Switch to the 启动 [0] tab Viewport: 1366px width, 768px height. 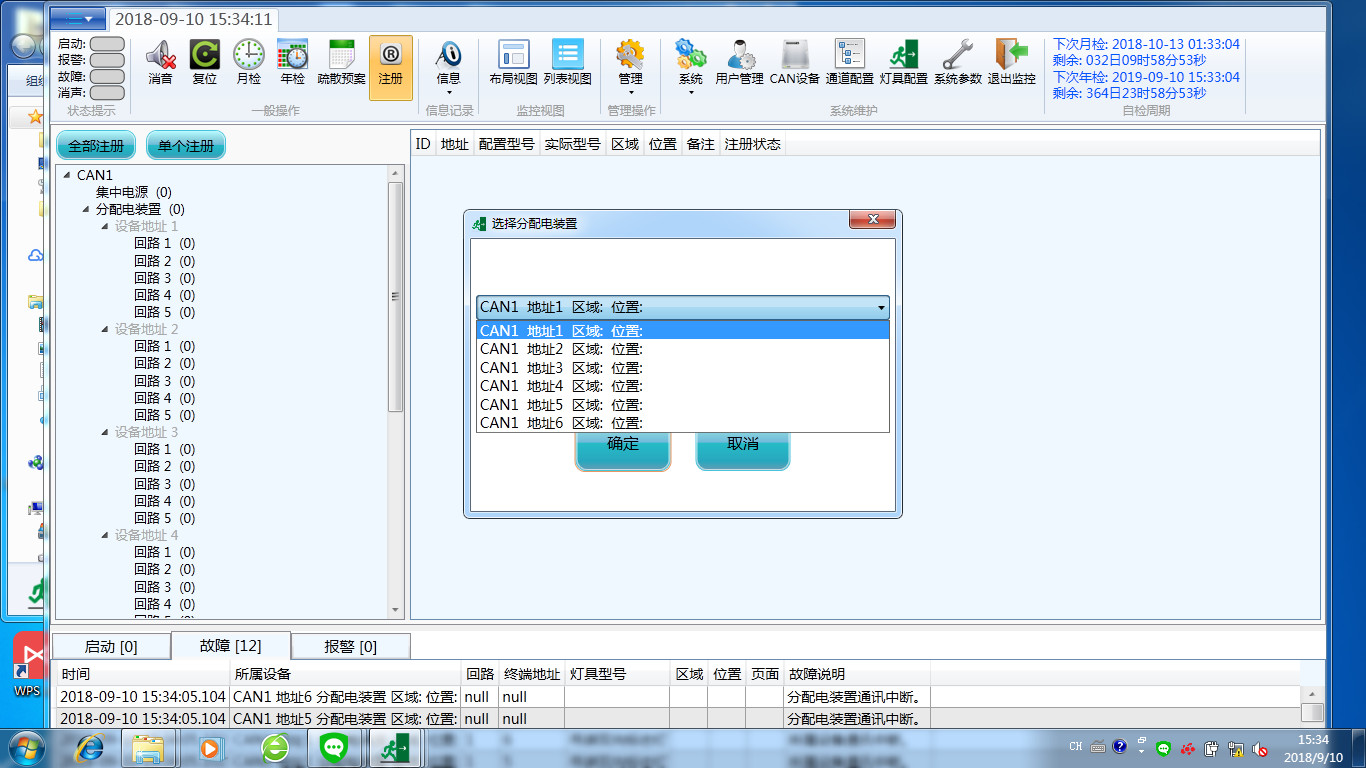tap(111, 646)
